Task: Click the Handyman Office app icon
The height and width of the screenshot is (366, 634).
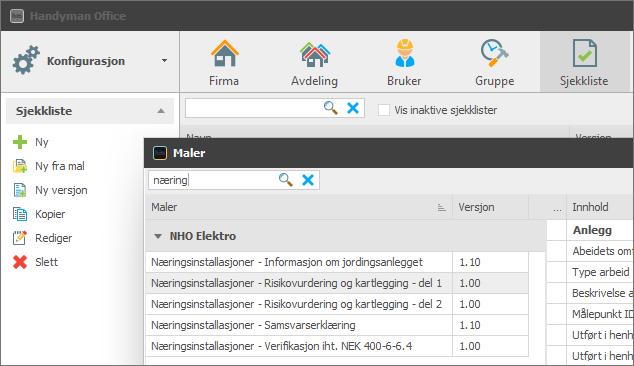Action: point(17,16)
